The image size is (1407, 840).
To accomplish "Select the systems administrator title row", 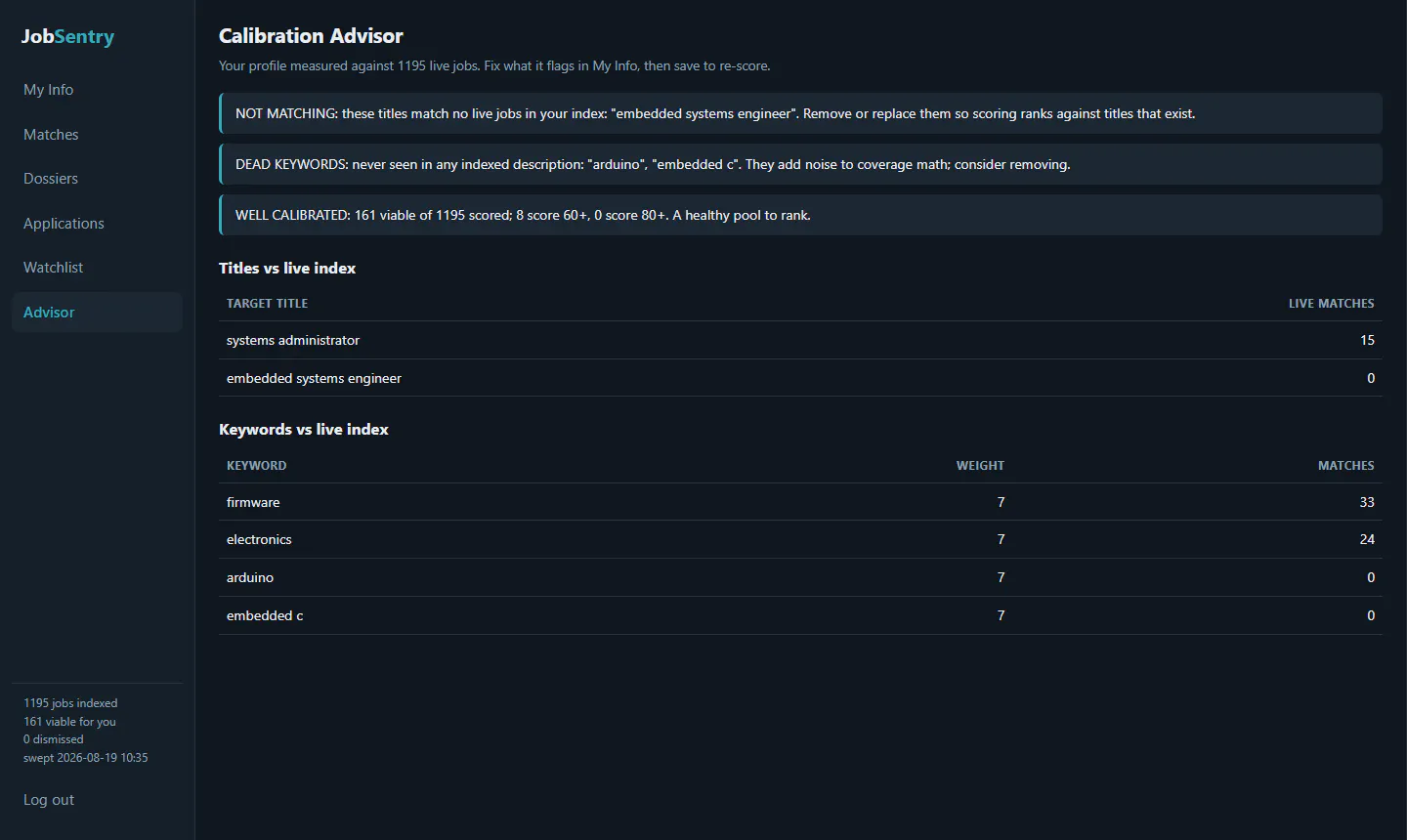I will coord(800,340).
